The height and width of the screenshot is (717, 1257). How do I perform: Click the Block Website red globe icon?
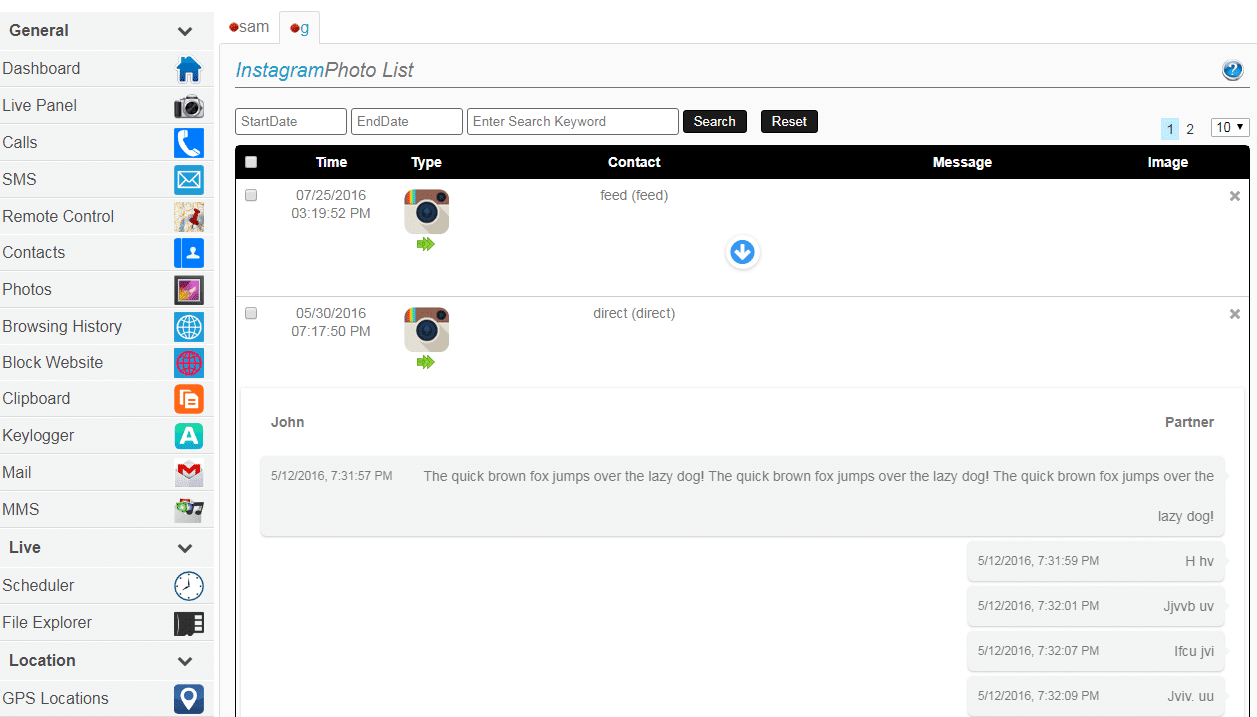click(188, 362)
